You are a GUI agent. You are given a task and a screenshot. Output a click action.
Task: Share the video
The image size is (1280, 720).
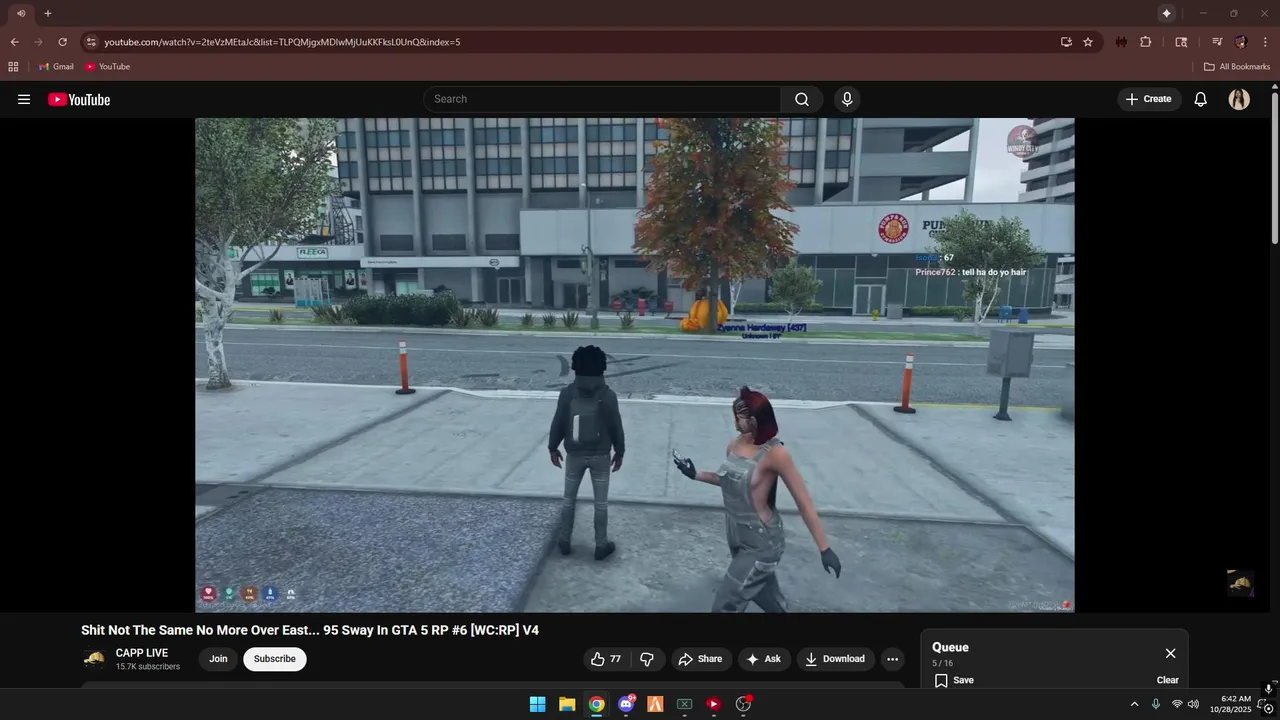[700, 659]
